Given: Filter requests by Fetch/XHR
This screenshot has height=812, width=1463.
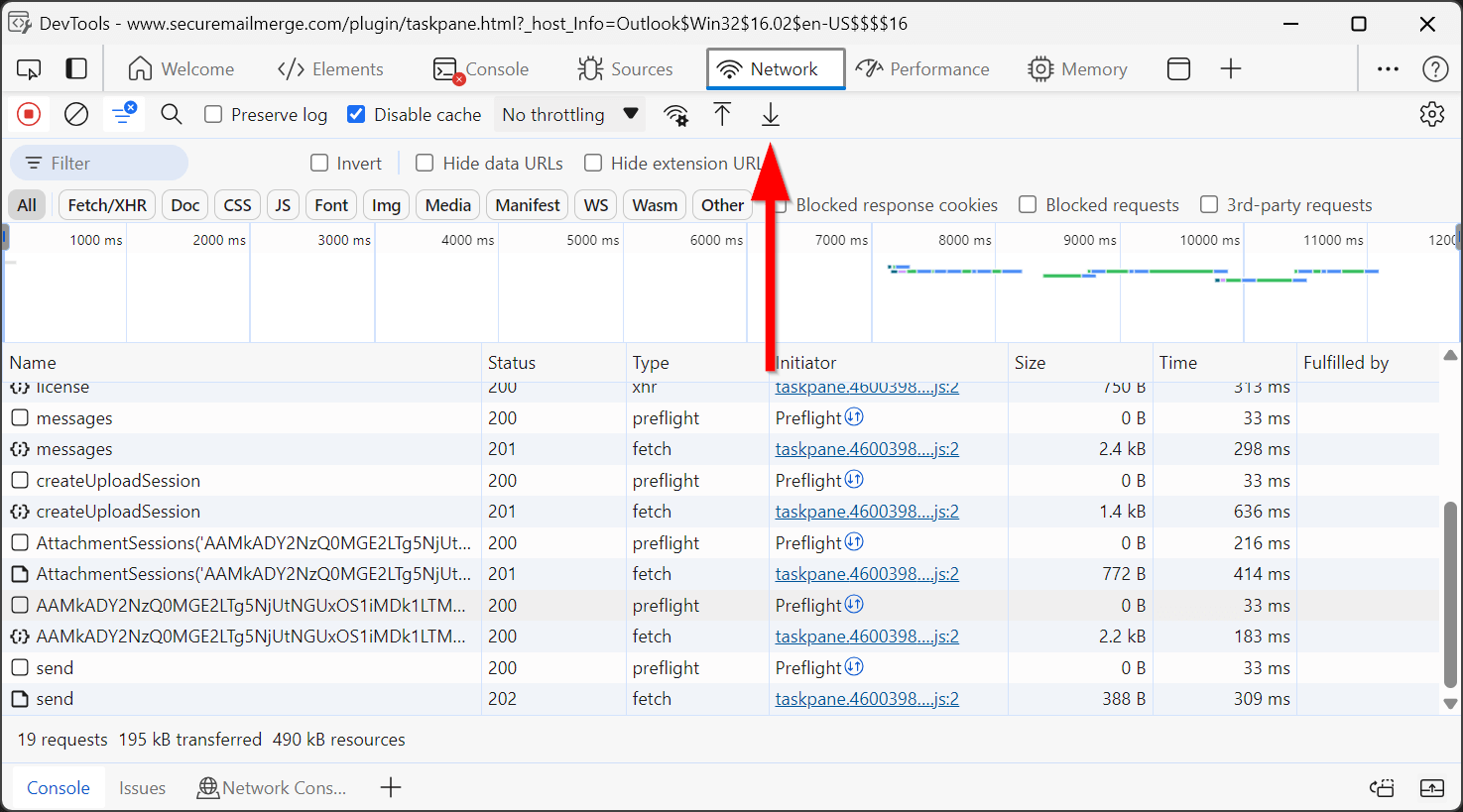Looking at the screenshot, I should (x=107, y=205).
